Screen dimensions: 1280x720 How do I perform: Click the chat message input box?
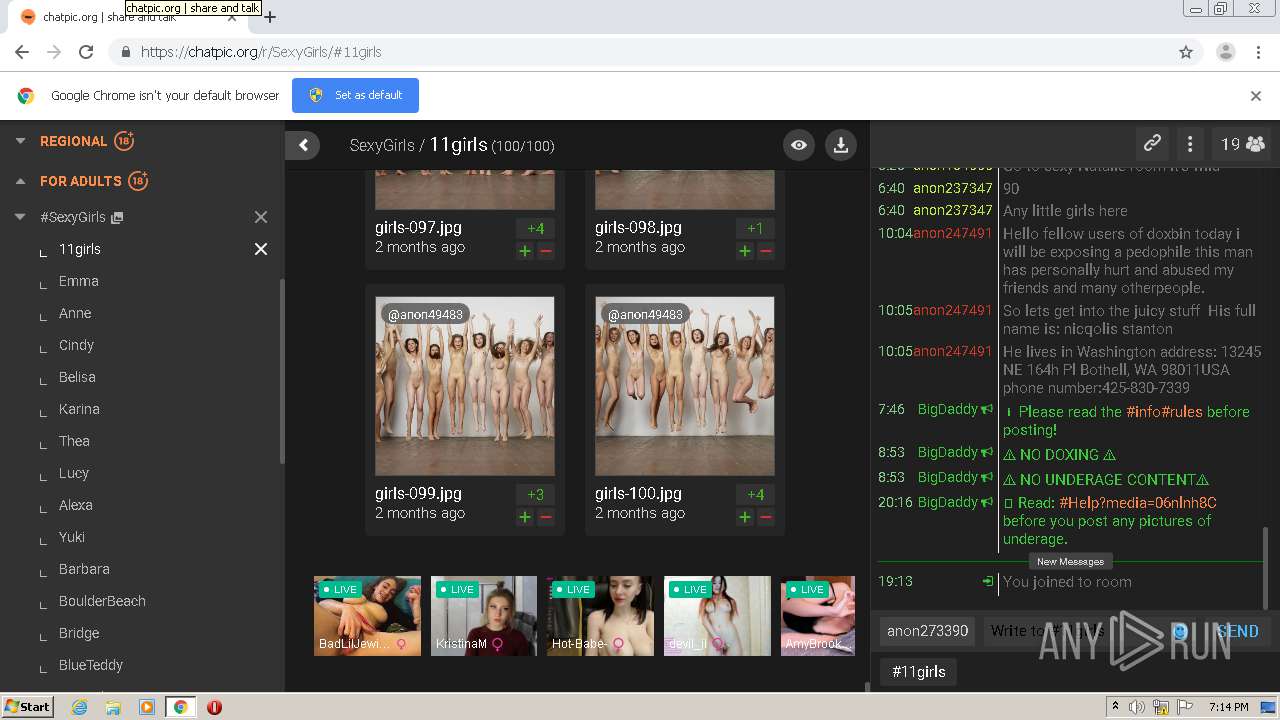1075,631
